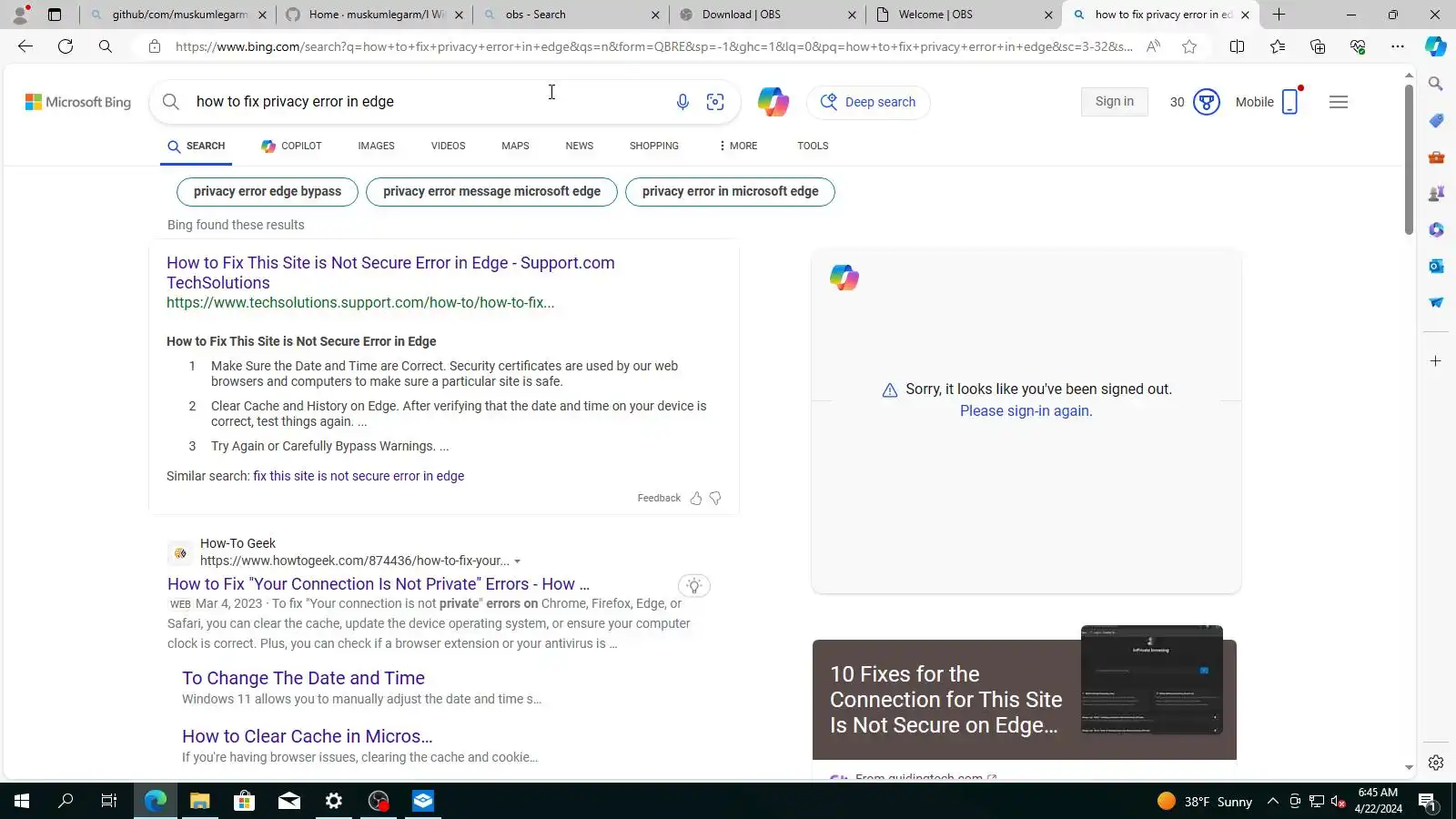
Task: Open sidebar settings gear icon
Action: pyautogui.click(x=1436, y=763)
